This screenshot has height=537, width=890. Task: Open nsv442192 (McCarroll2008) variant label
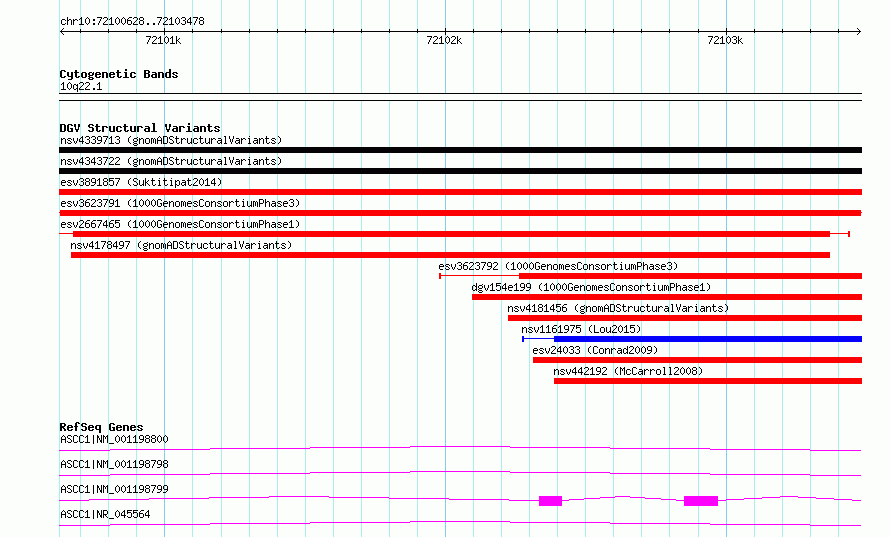628,371
